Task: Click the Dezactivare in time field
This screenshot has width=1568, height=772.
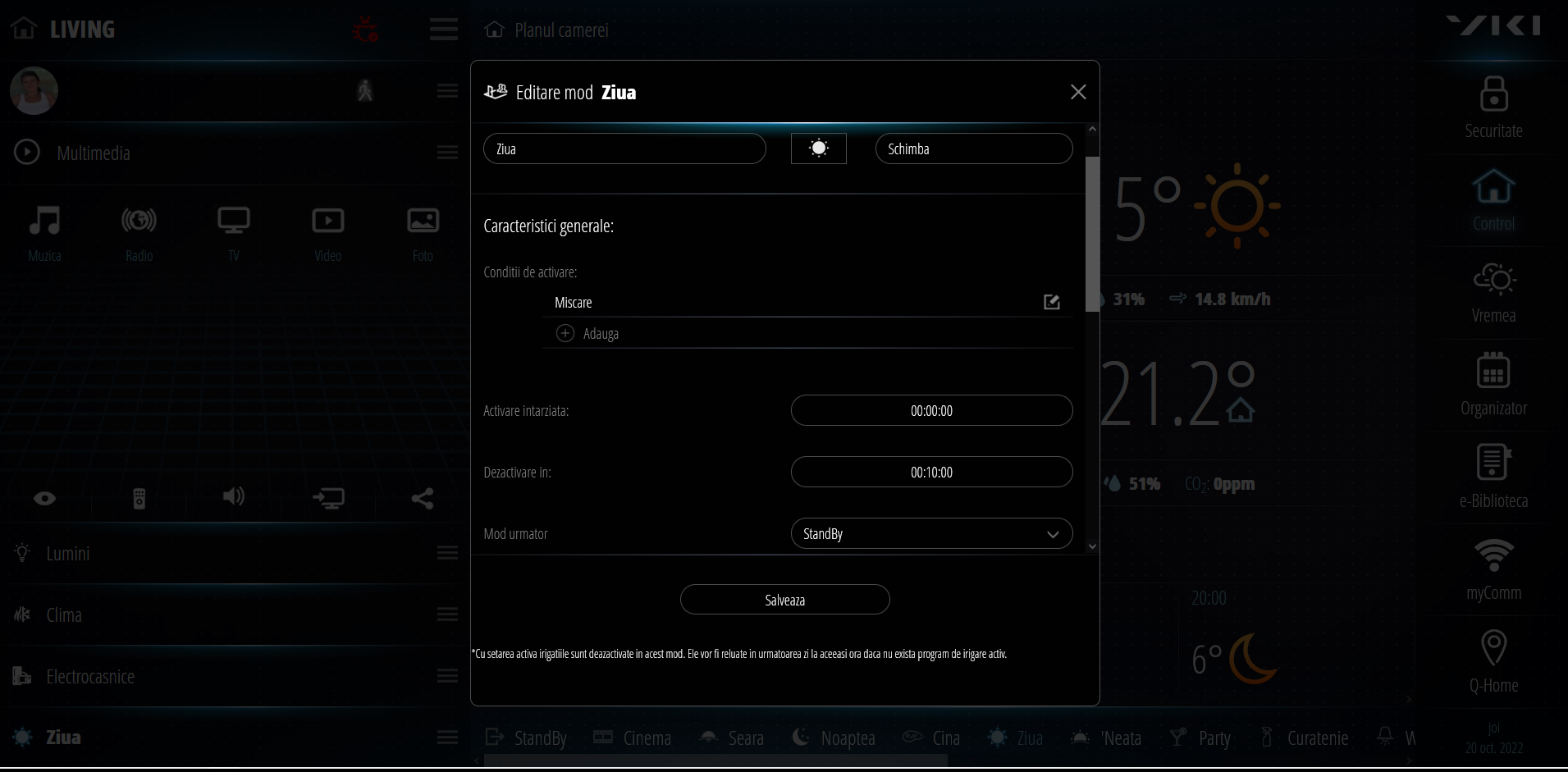Action: (x=931, y=473)
